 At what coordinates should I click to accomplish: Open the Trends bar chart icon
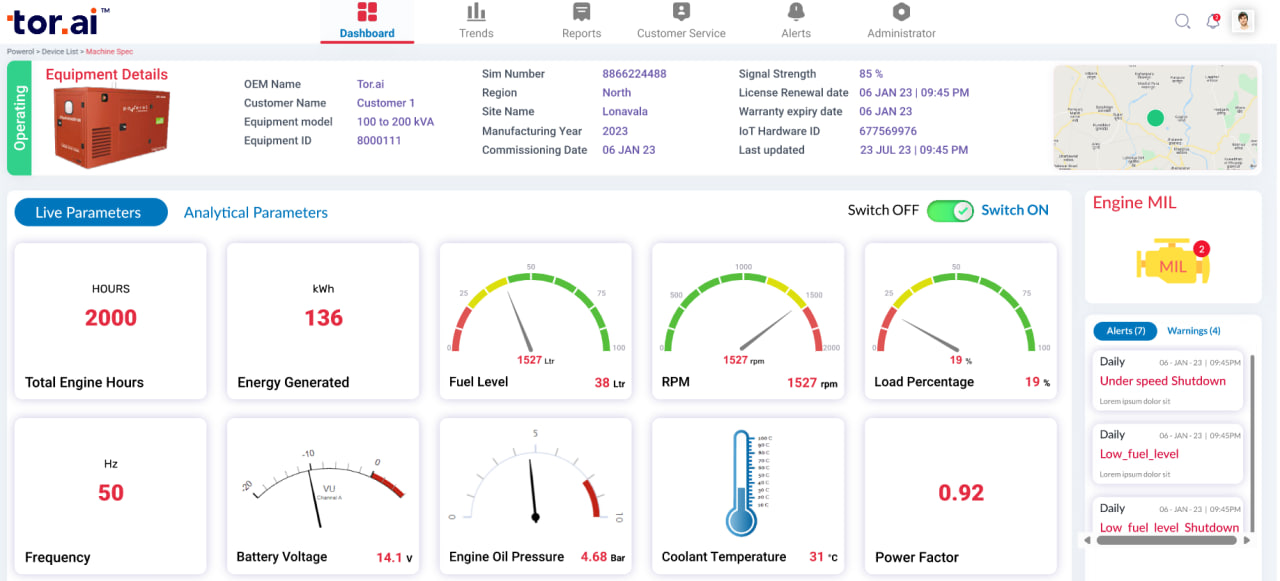click(476, 12)
